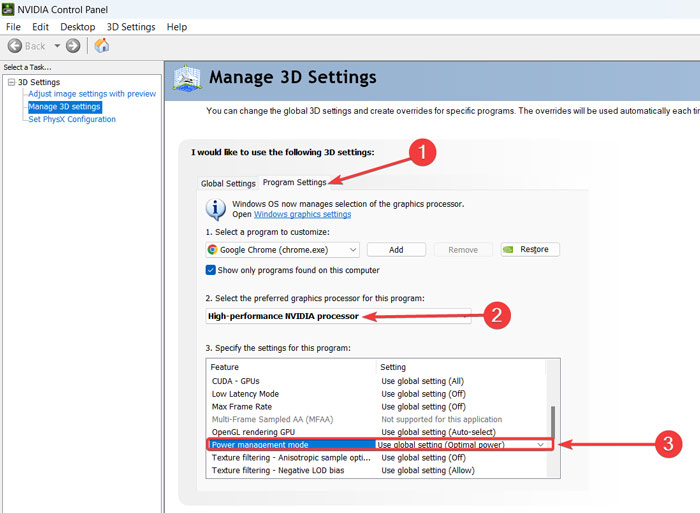The height and width of the screenshot is (513, 700).
Task: Click the NVIDIA Control Panel title icon
Action: coord(8,9)
